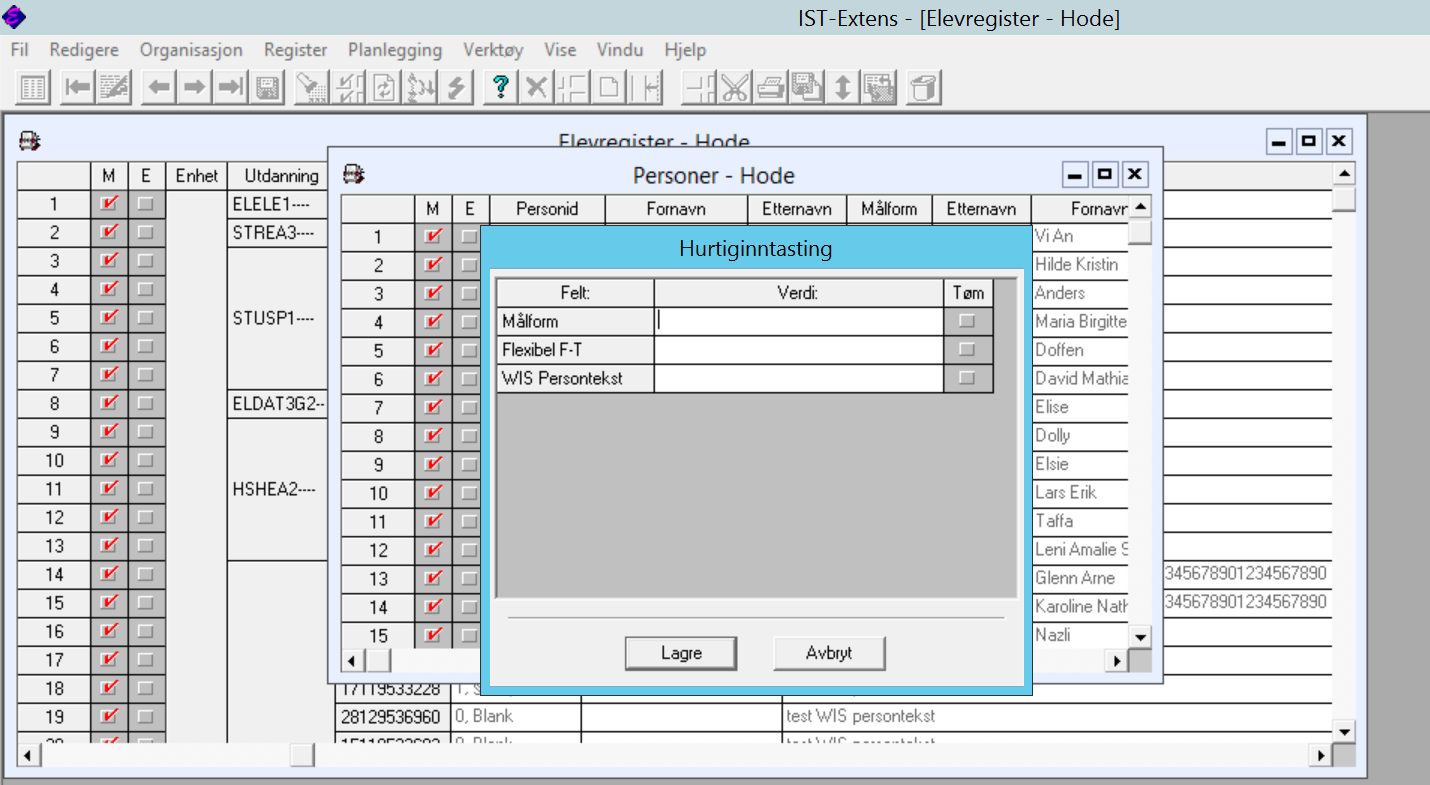Click the blank page toolbar icon
This screenshot has height=785, width=1430.
(x=609, y=88)
